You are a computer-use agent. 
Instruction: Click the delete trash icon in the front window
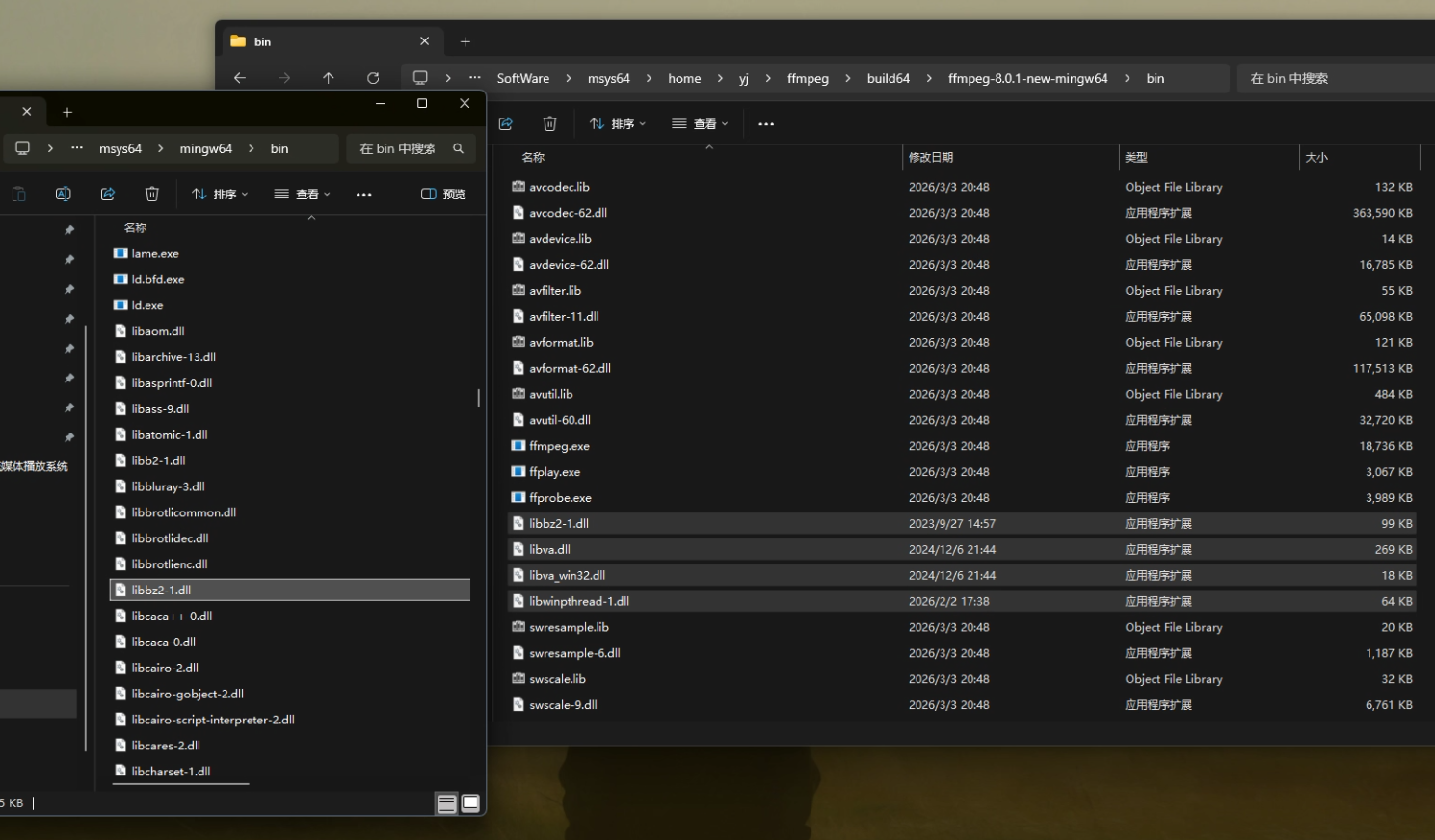pyautogui.click(x=152, y=194)
